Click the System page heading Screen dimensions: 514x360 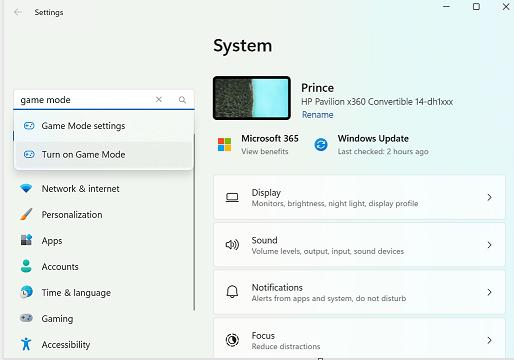tap(243, 46)
